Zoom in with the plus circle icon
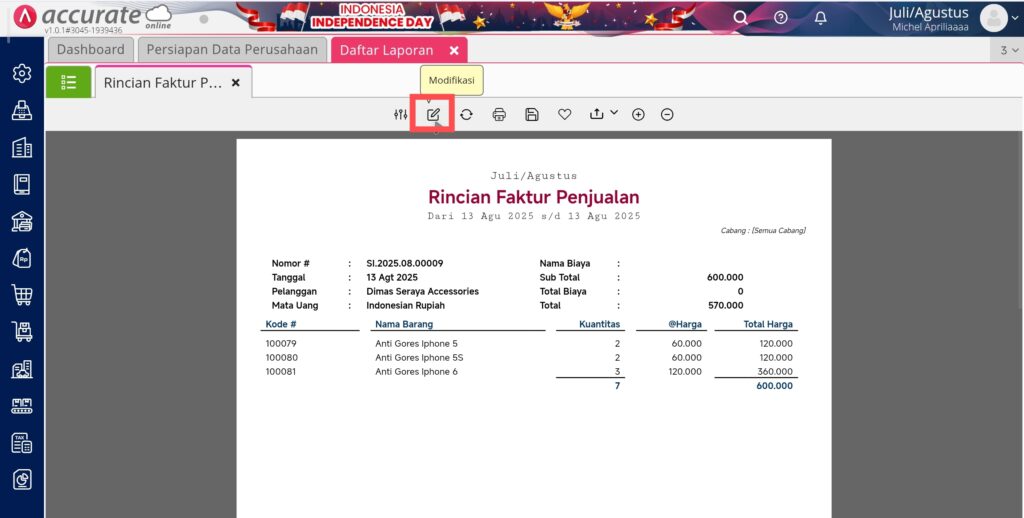This screenshot has width=1024, height=518. coord(638,114)
